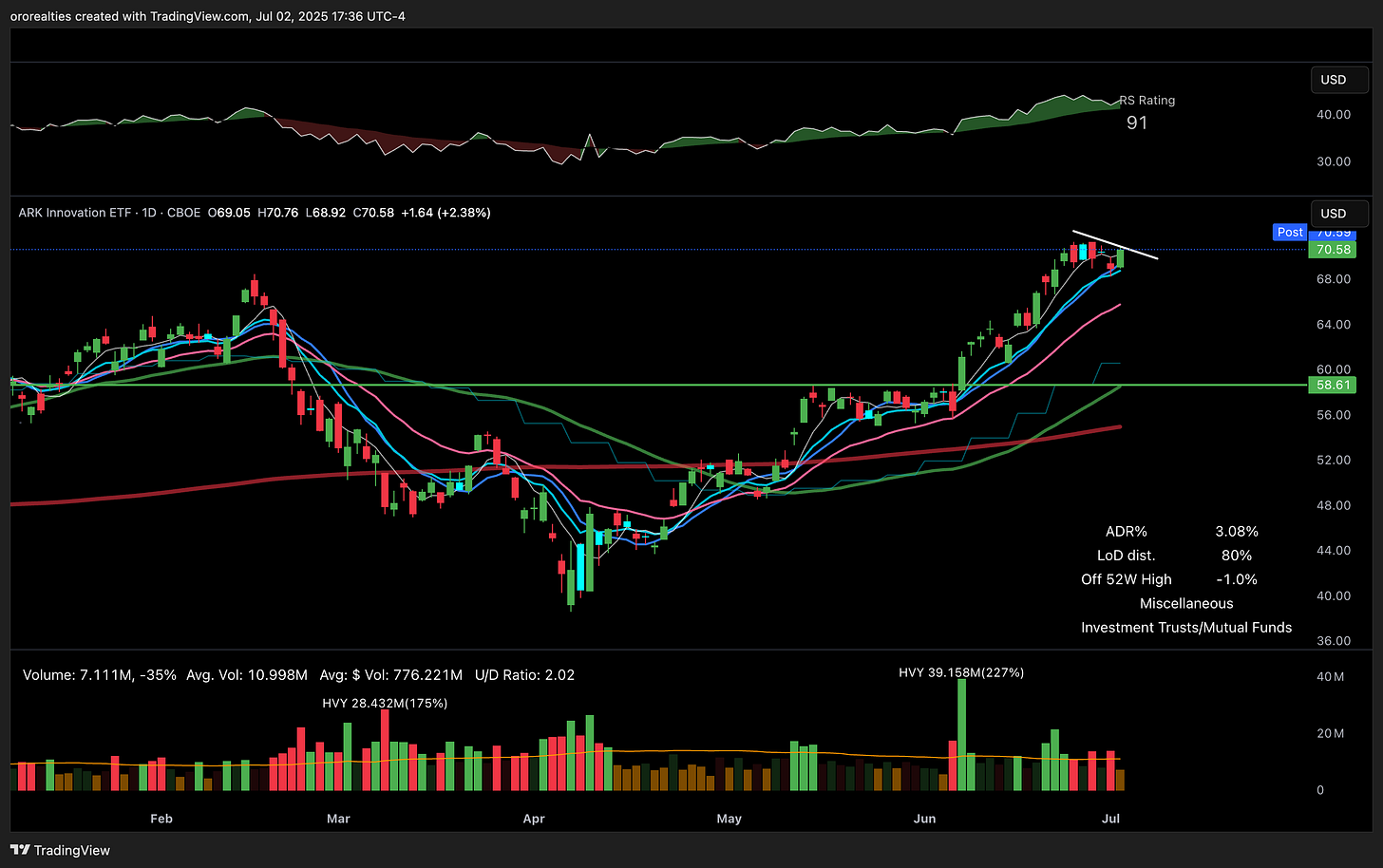Click the HVY 28.432M(175%) volume marker
1383x868 pixels.
point(385,703)
